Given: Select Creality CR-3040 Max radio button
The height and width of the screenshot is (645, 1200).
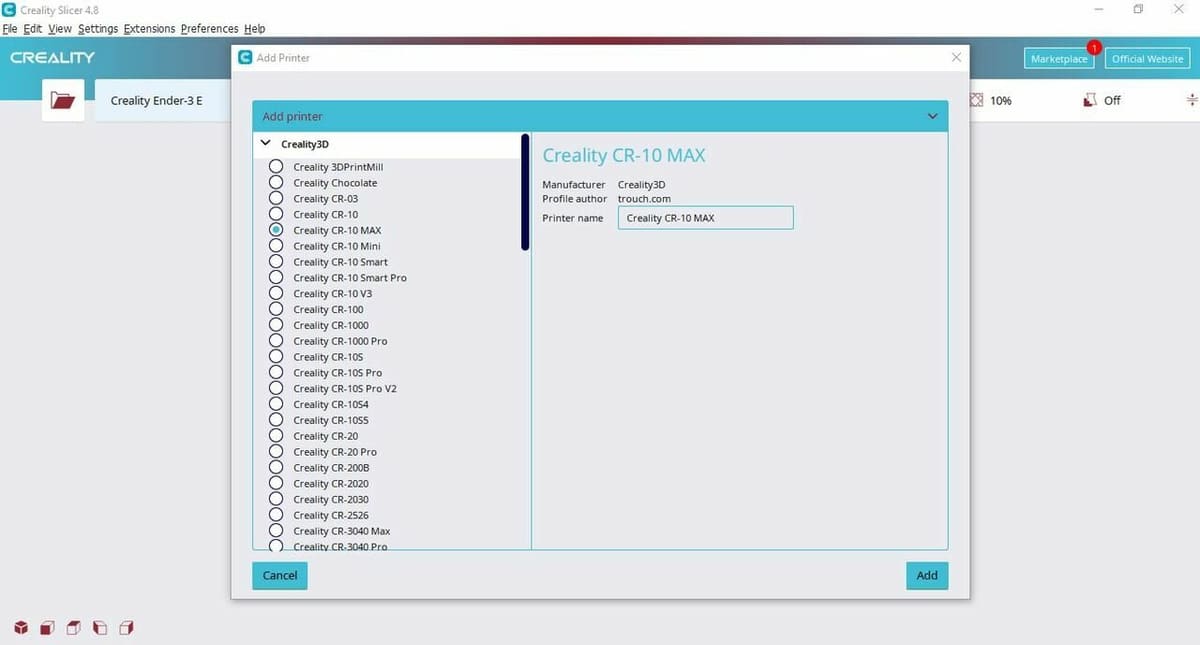Looking at the screenshot, I should [x=276, y=531].
